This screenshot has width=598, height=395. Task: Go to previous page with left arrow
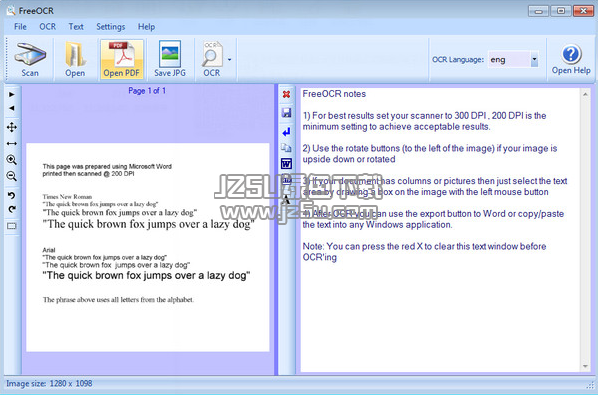pyautogui.click(x=12, y=108)
